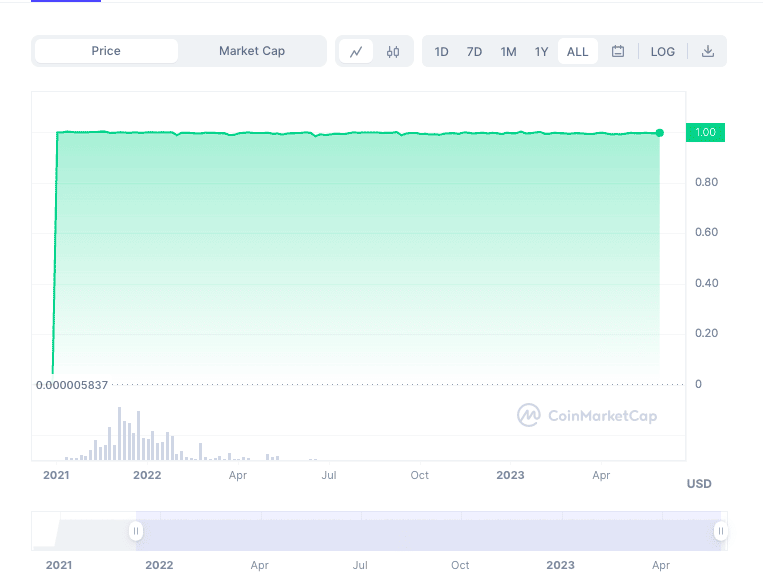Open the calendar date range picker
The image size is (763, 576).
click(x=618, y=51)
